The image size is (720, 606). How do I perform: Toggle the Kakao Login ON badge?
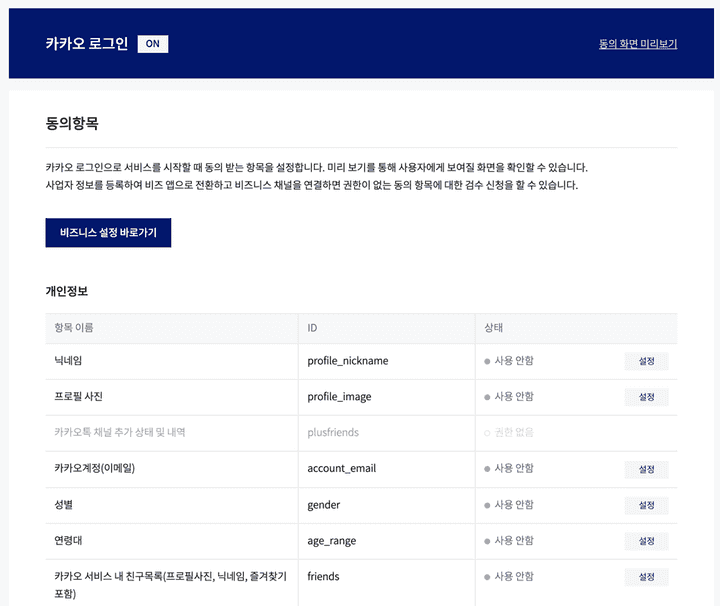[x=152, y=44]
